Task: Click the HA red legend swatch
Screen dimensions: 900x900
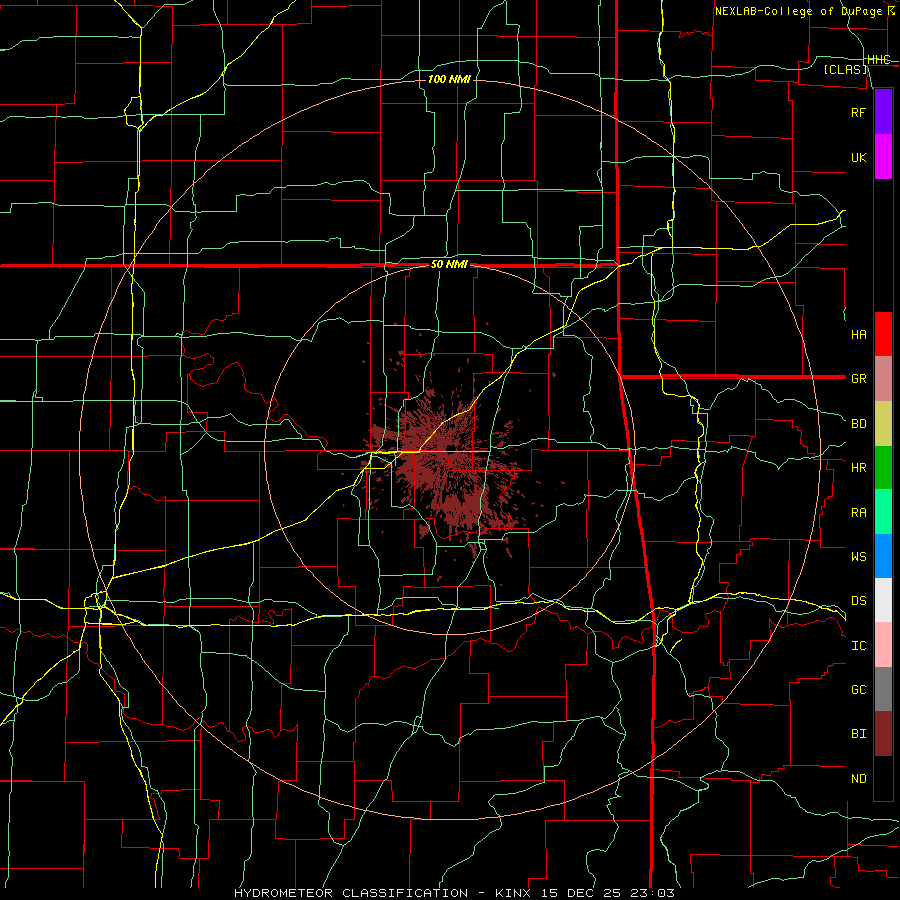Action: pos(883,334)
